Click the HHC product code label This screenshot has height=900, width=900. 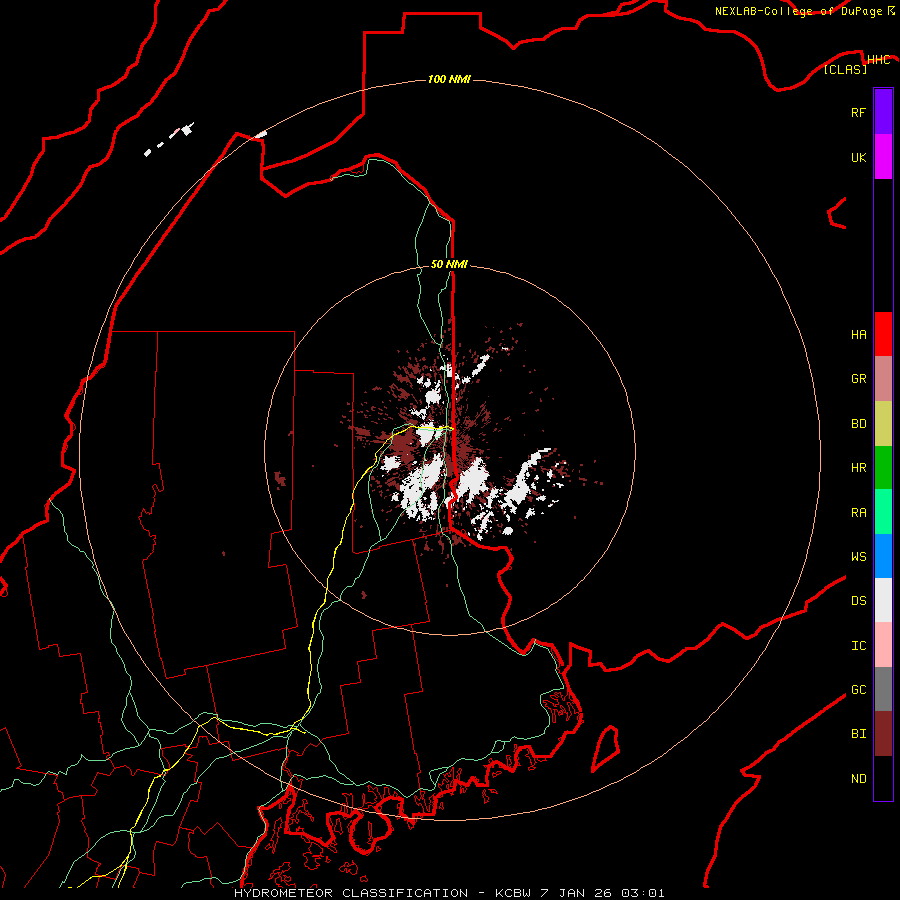878,60
